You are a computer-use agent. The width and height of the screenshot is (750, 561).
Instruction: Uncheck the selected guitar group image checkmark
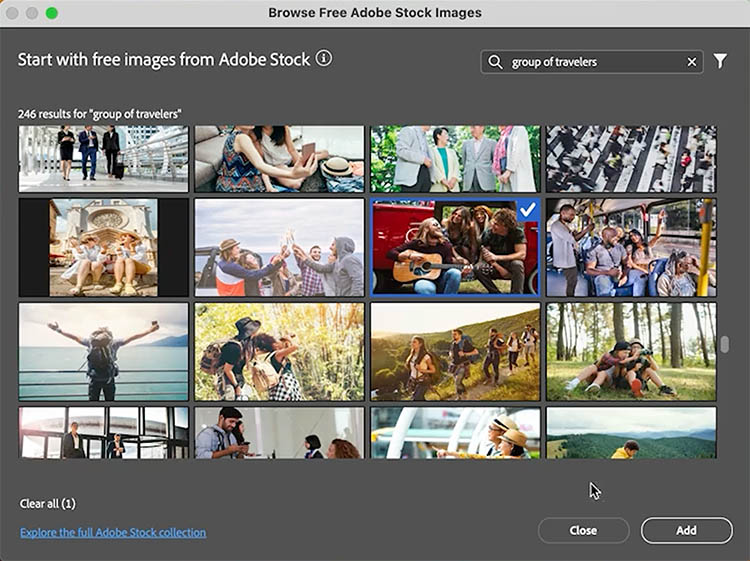[x=527, y=210]
